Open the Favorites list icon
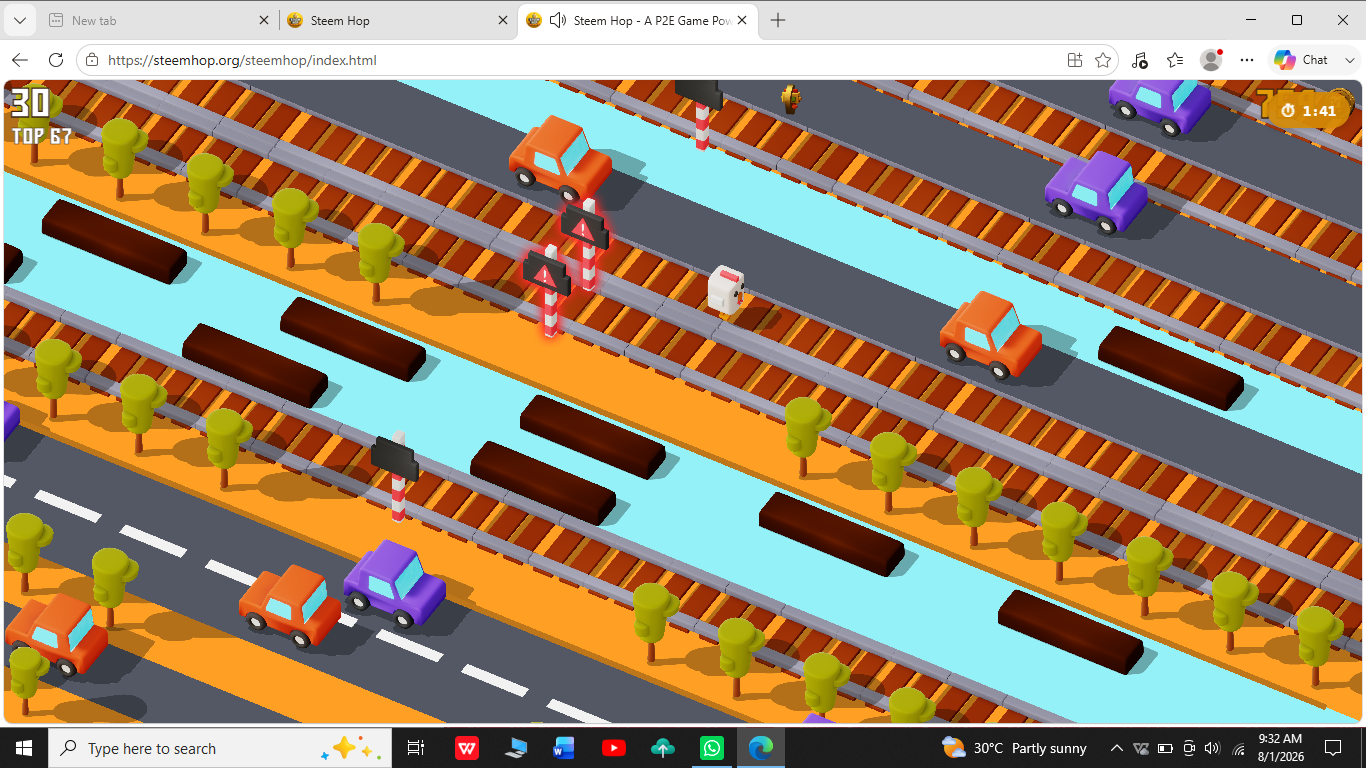This screenshot has height=768, width=1366. tap(1175, 60)
